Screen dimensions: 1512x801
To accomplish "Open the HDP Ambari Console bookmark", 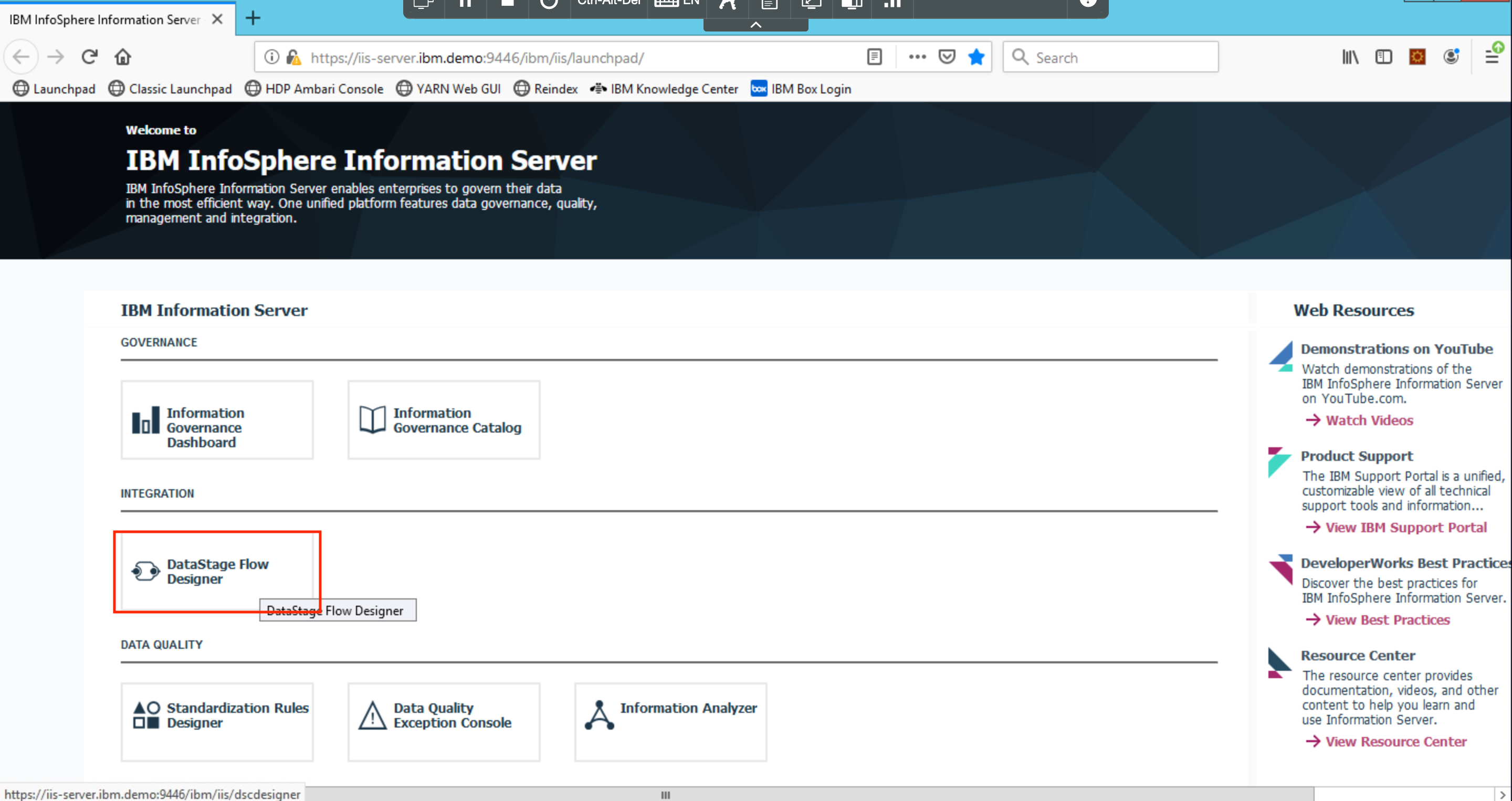I will click(x=314, y=89).
